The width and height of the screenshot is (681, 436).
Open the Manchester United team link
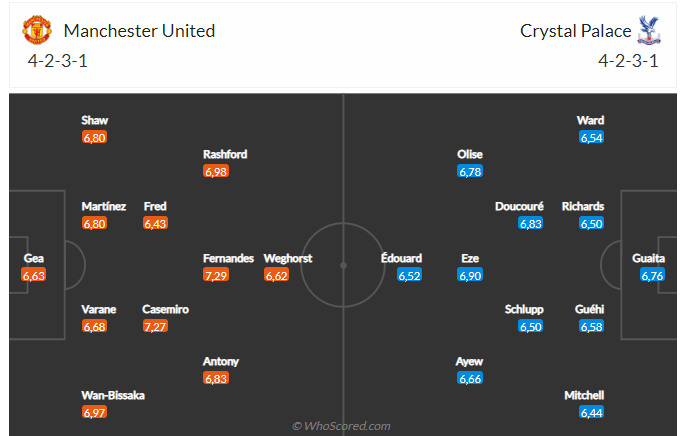coord(139,31)
